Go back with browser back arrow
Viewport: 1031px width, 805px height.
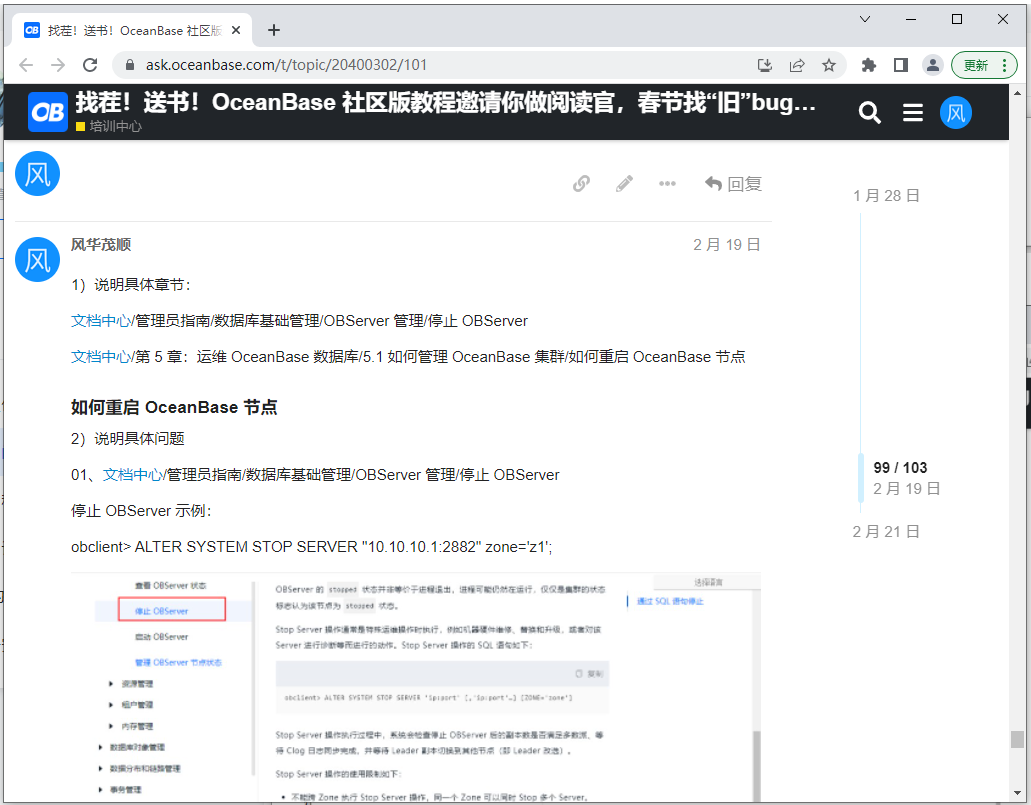tap(26, 65)
